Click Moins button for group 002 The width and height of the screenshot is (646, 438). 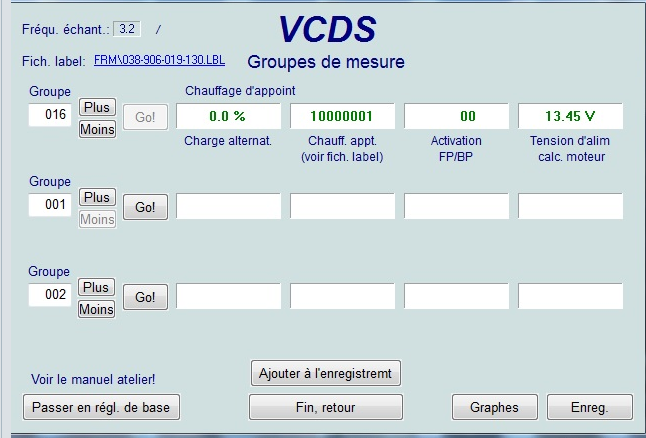pyautogui.click(x=96, y=309)
